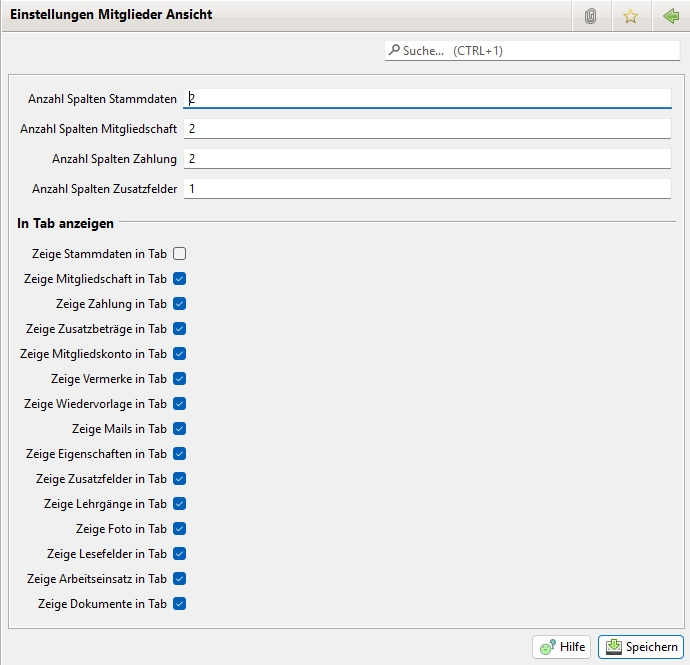
Task: Turn off Zeige Vermerke in Tab
Action: tap(180, 379)
